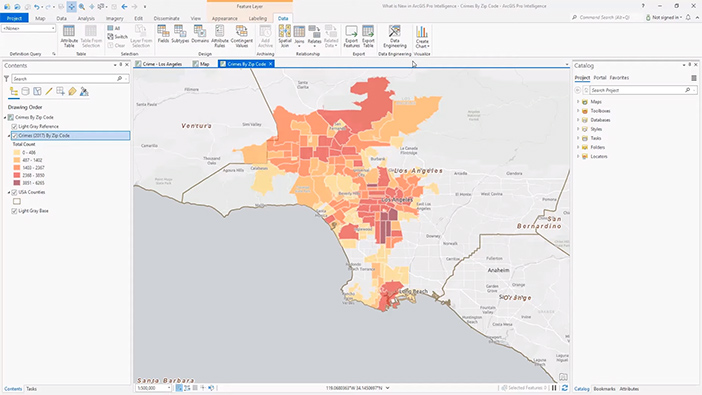This screenshot has width=702, height=395.
Task: Open the Attribute Table
Action: (x=69, y=36)
